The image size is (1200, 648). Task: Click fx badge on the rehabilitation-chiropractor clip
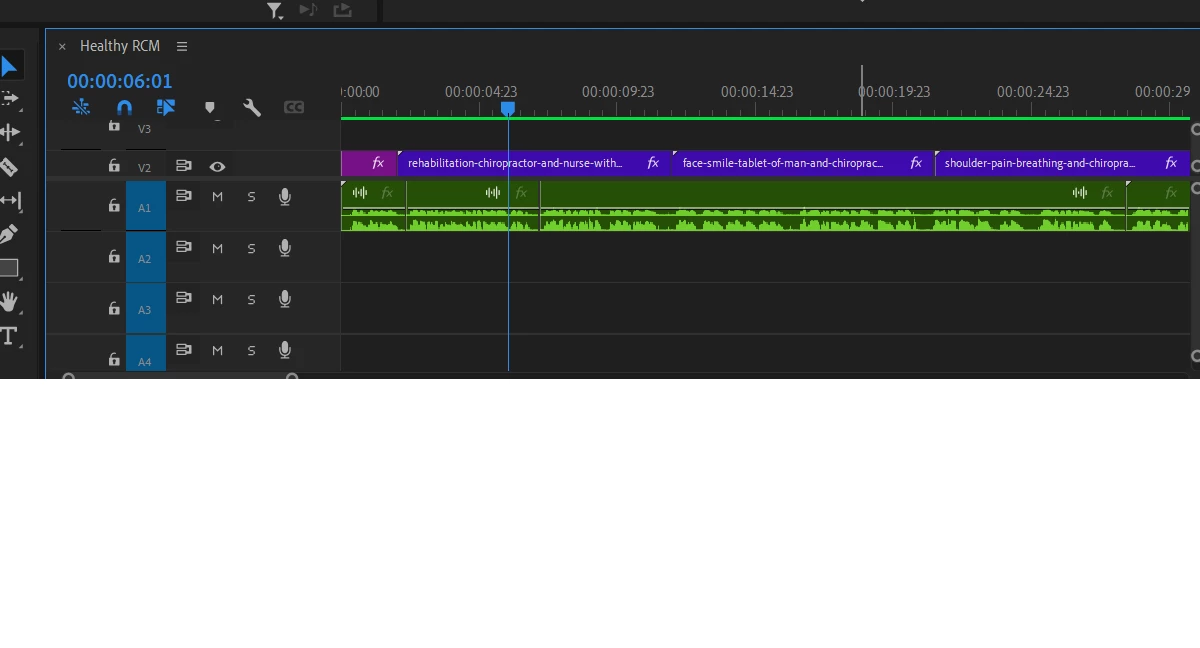[654, 163]
